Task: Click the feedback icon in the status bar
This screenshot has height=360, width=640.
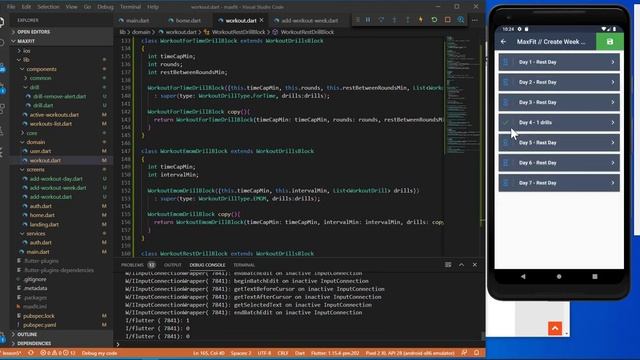Action: [x=464, y=353]
